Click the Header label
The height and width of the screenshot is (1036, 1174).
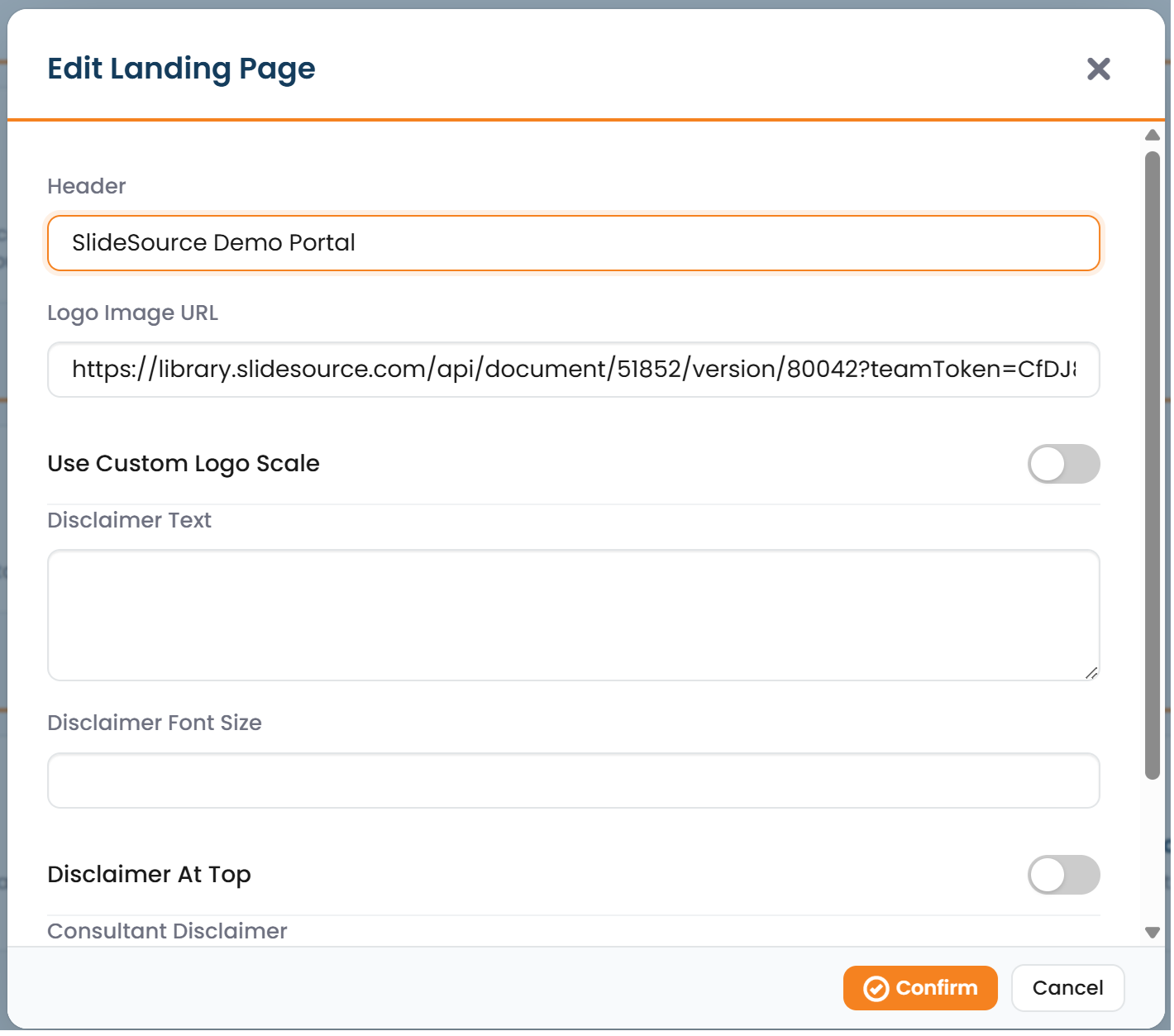point(87,186)
